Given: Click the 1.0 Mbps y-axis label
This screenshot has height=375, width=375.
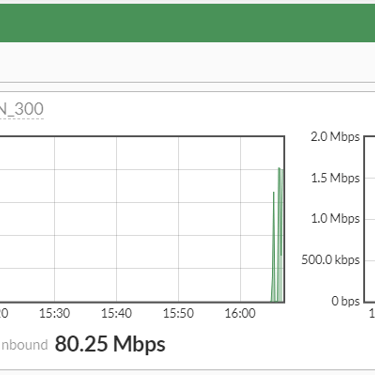Looking at the screenshot, I should (x=335, y=219).
